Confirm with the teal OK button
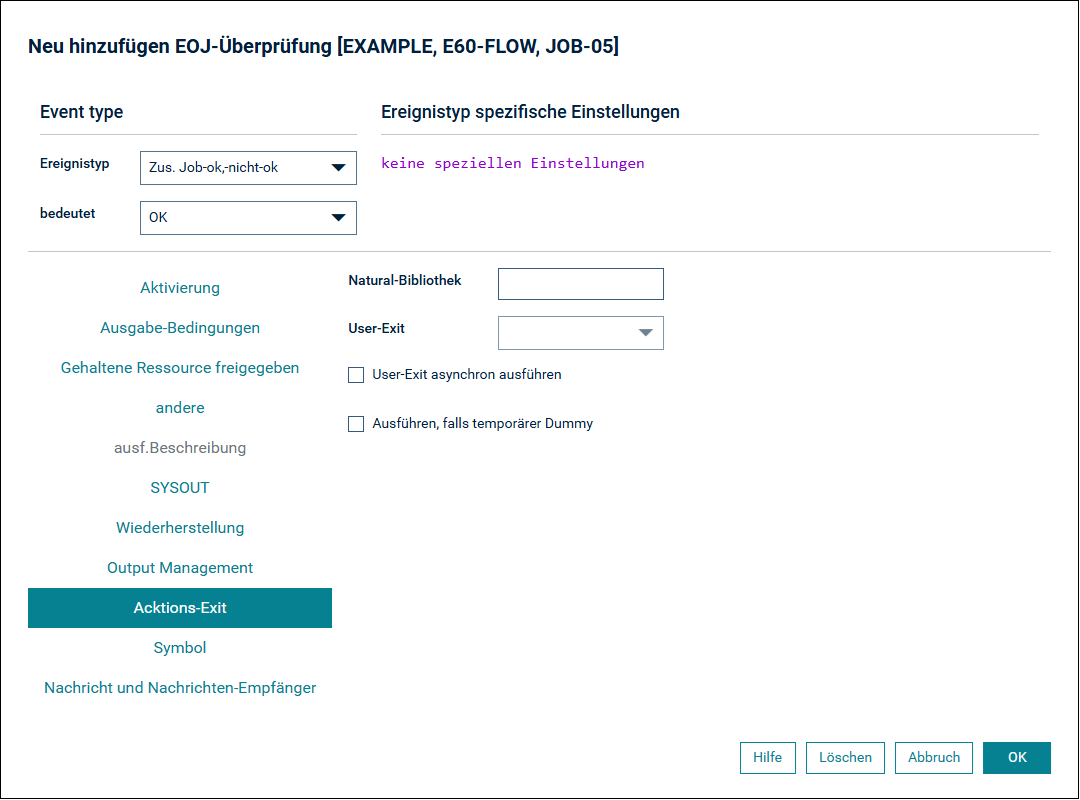1080x800 pixels. coord(1017,757)
